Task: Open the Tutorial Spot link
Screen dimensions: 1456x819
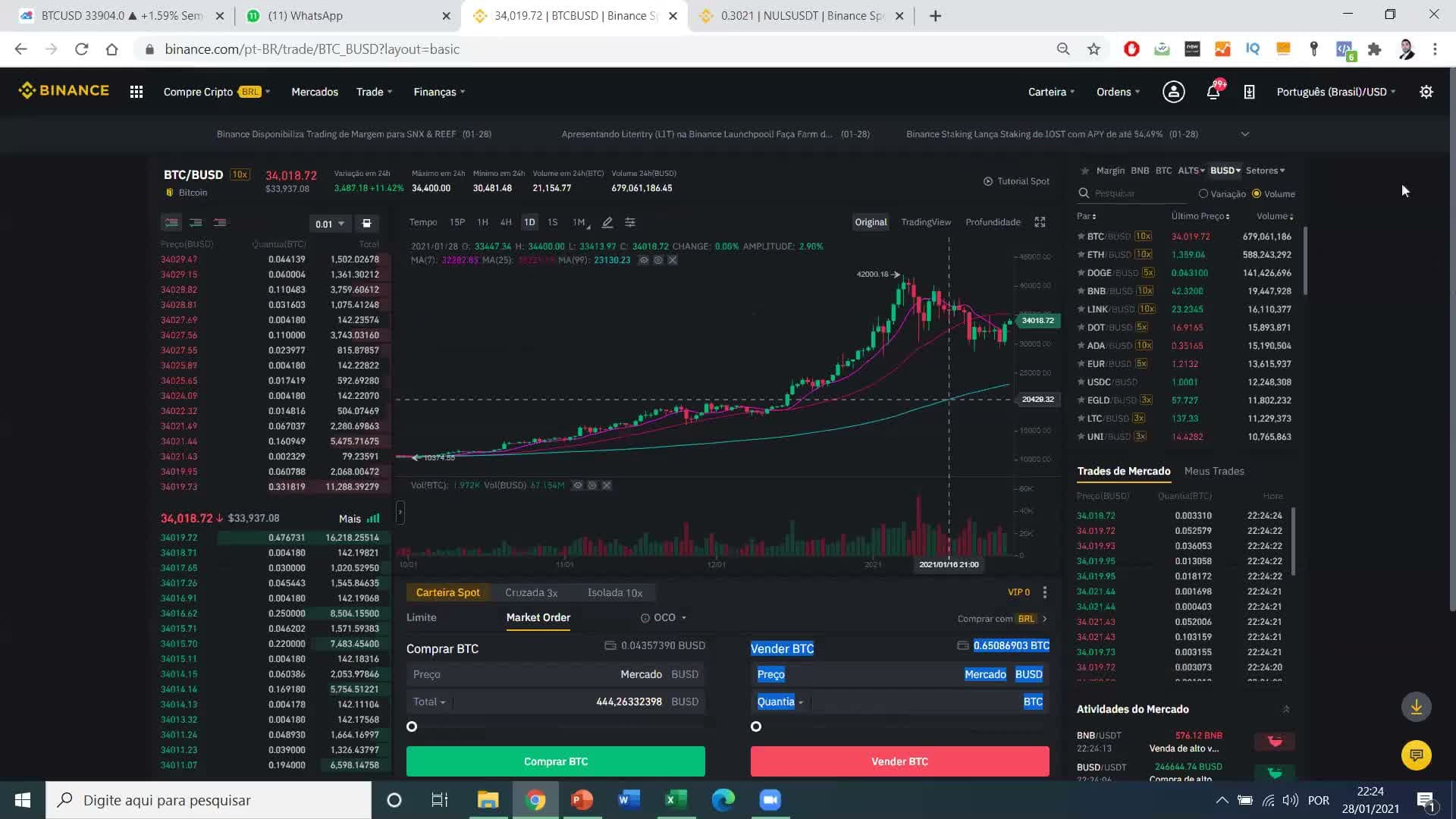Action: tap(1016, 181)
